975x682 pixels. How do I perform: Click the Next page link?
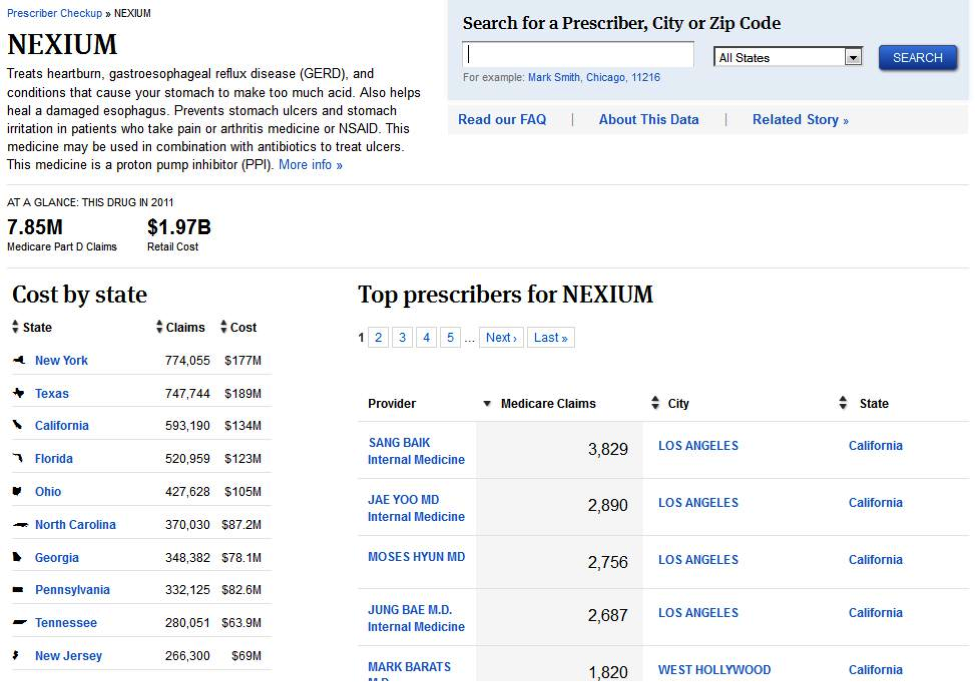(501, 338)
